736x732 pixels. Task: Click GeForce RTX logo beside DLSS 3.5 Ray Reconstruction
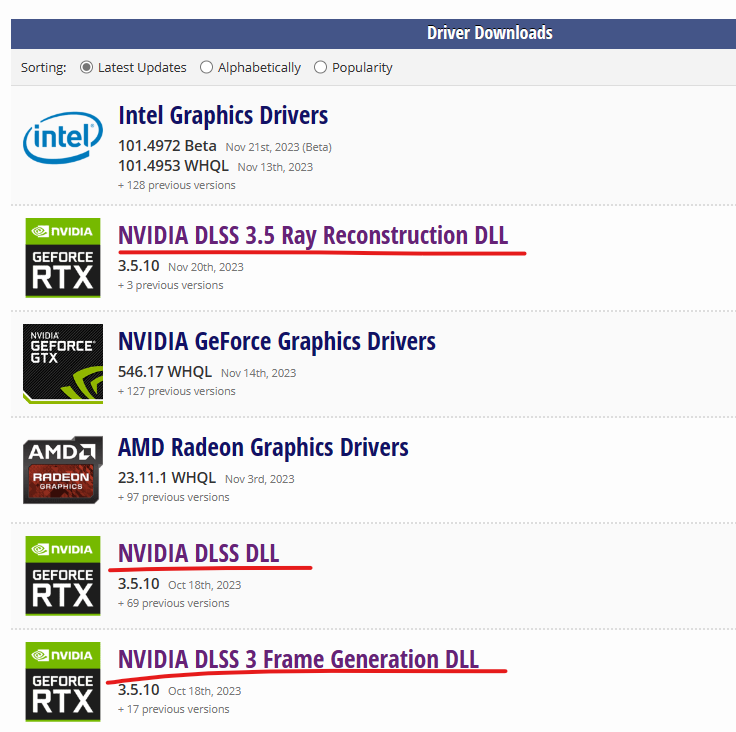point(63,257)
